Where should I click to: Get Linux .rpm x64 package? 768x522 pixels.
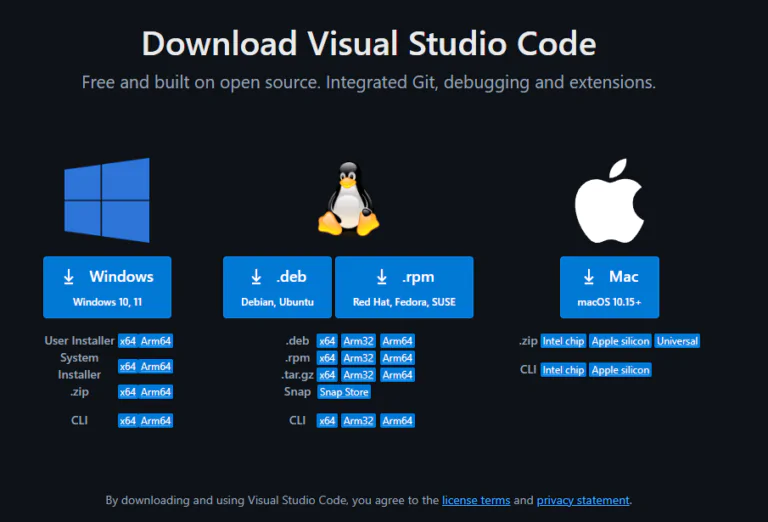tap(327, 358)
